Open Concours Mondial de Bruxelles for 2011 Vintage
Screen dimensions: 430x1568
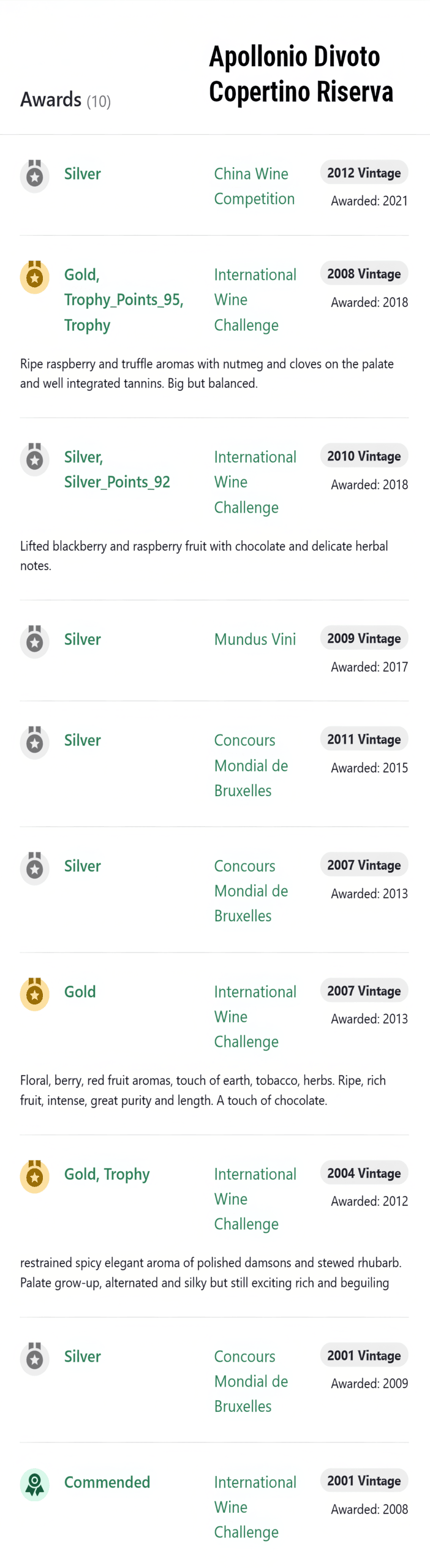click(251, 765)
